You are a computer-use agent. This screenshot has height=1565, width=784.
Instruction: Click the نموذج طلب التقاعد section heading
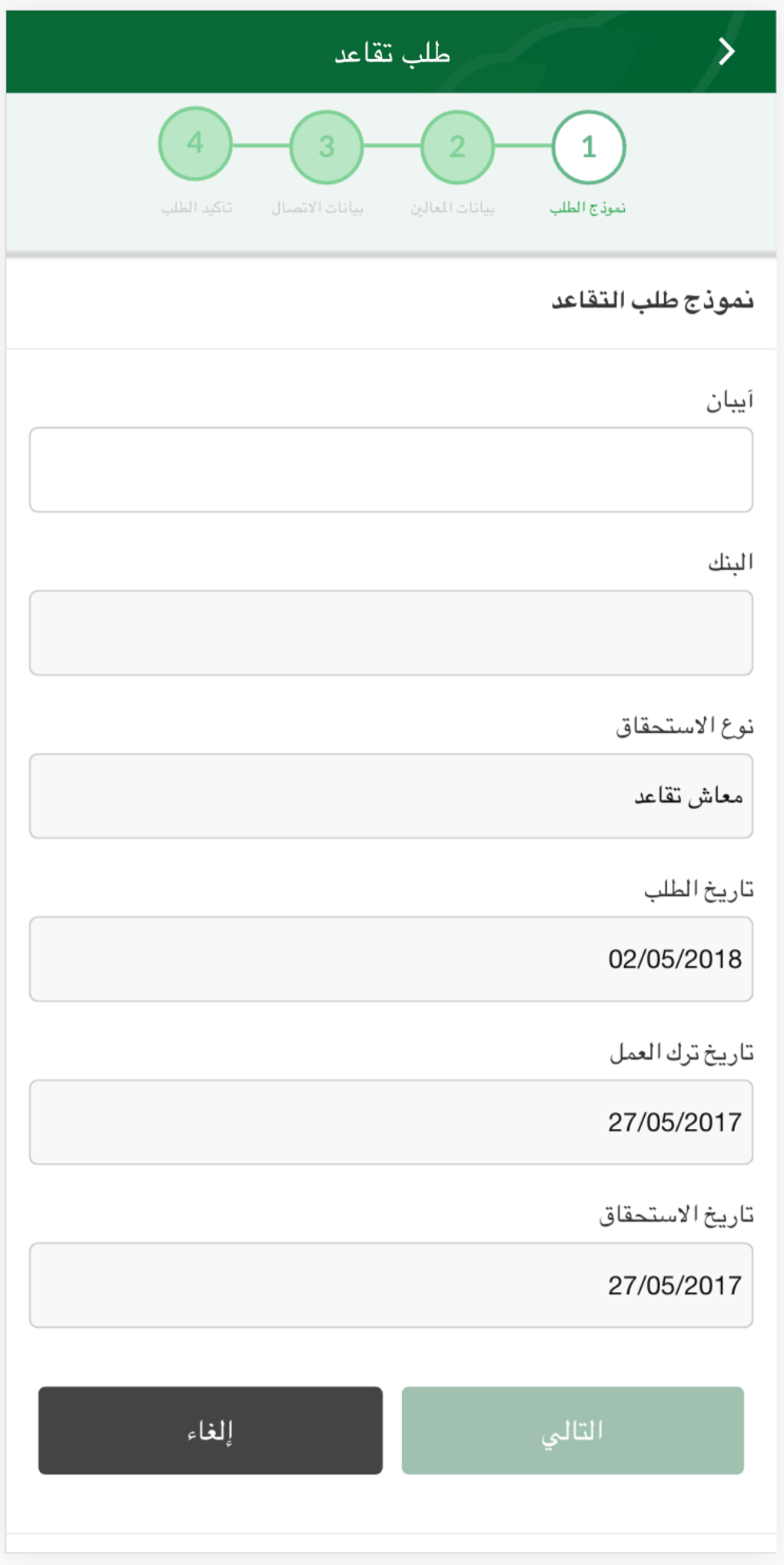click(x=652, y=300)
